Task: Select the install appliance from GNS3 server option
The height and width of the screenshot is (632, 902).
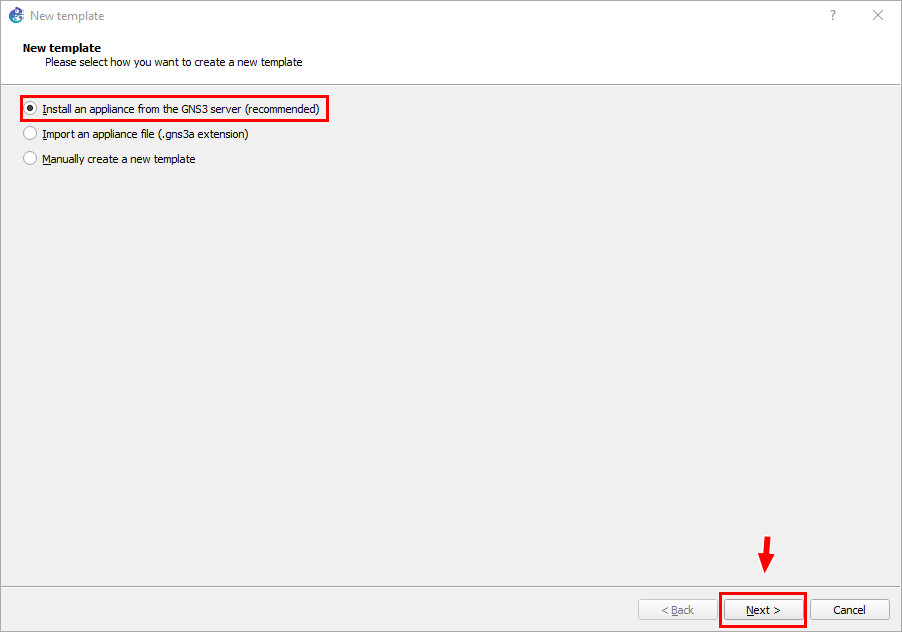Action: 175,108
